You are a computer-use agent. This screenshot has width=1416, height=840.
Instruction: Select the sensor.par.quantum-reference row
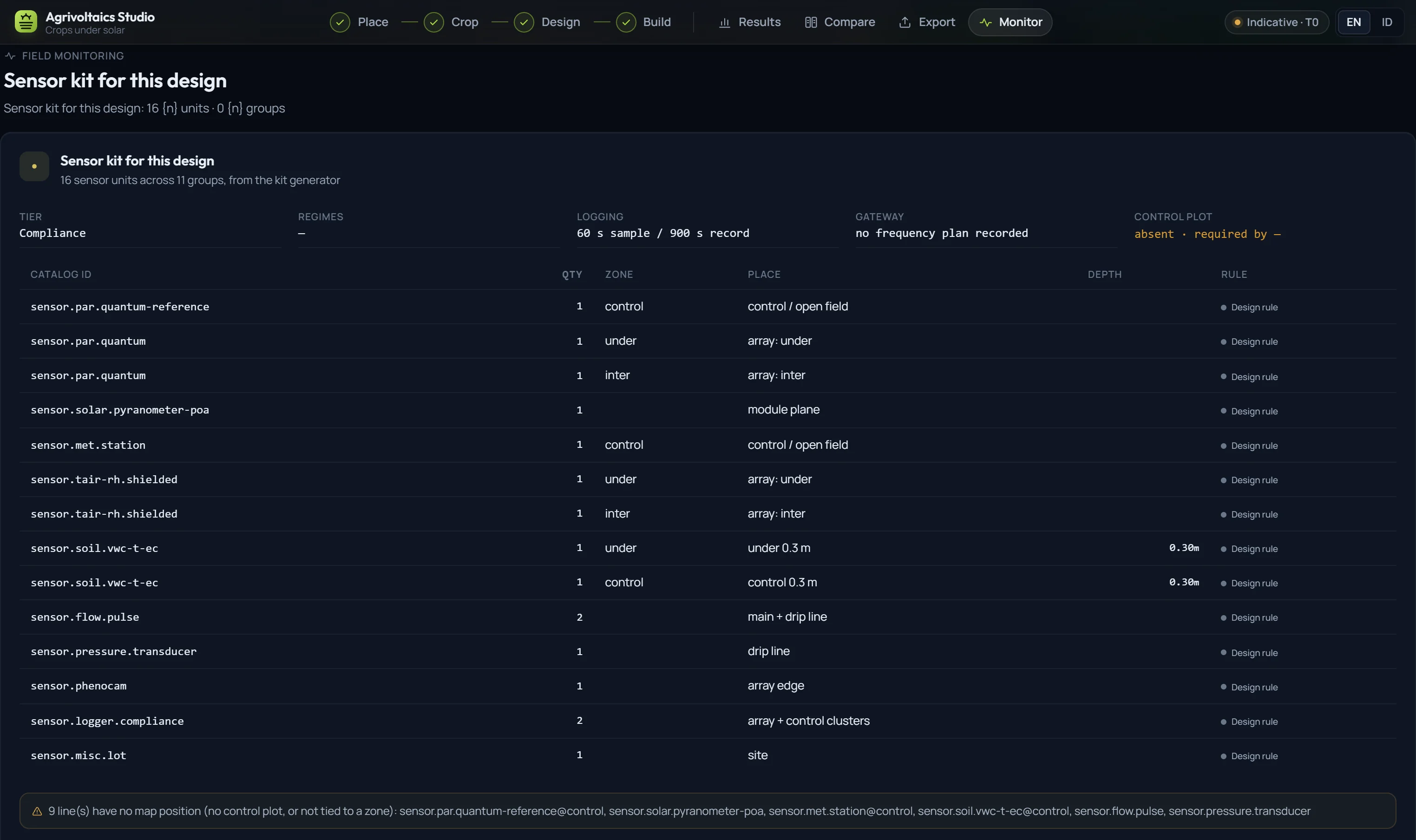pos(708,307)
